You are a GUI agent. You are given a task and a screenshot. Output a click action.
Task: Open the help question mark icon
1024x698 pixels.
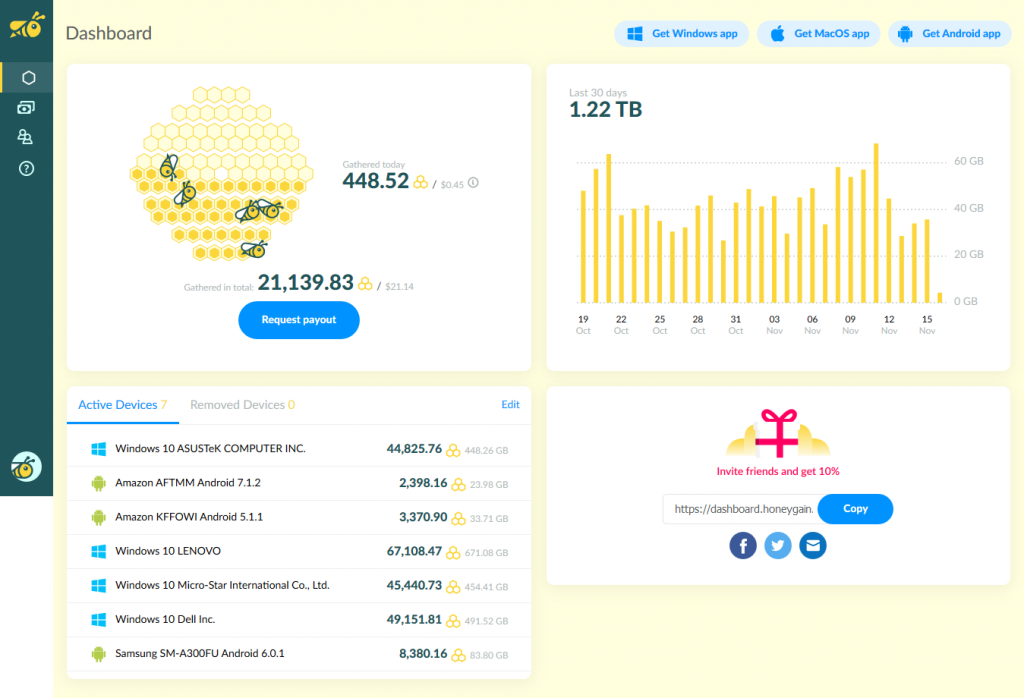click(x=27, y=169)
